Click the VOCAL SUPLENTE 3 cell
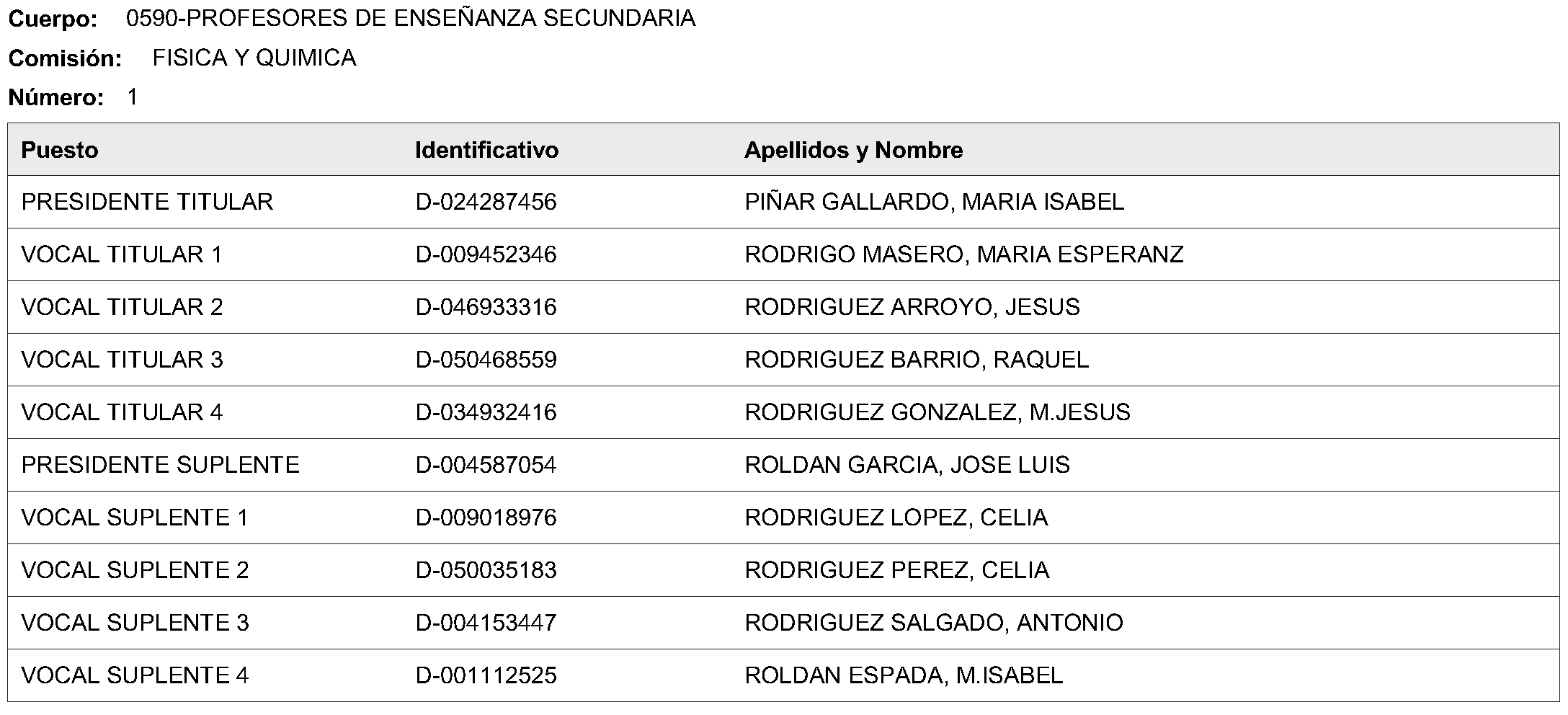The height and width of the screenshot is (715, 1568). [x=135, y=623]
